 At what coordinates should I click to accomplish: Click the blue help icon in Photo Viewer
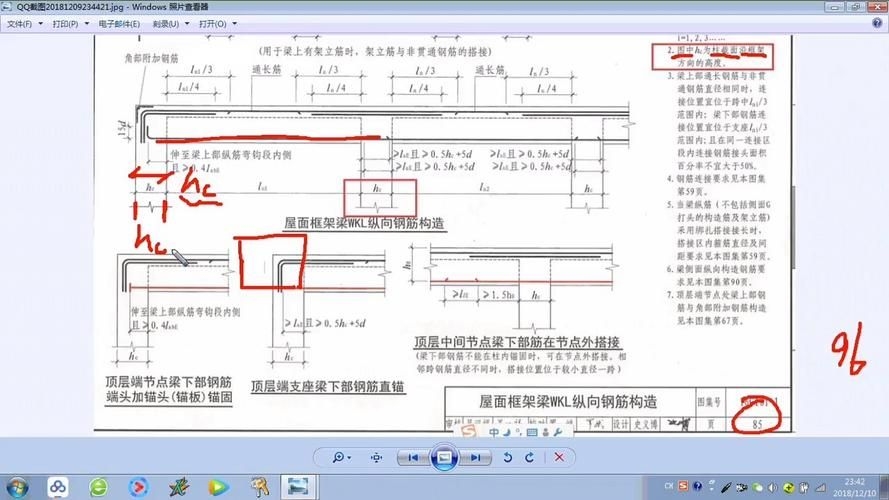(x=877, y=23)
